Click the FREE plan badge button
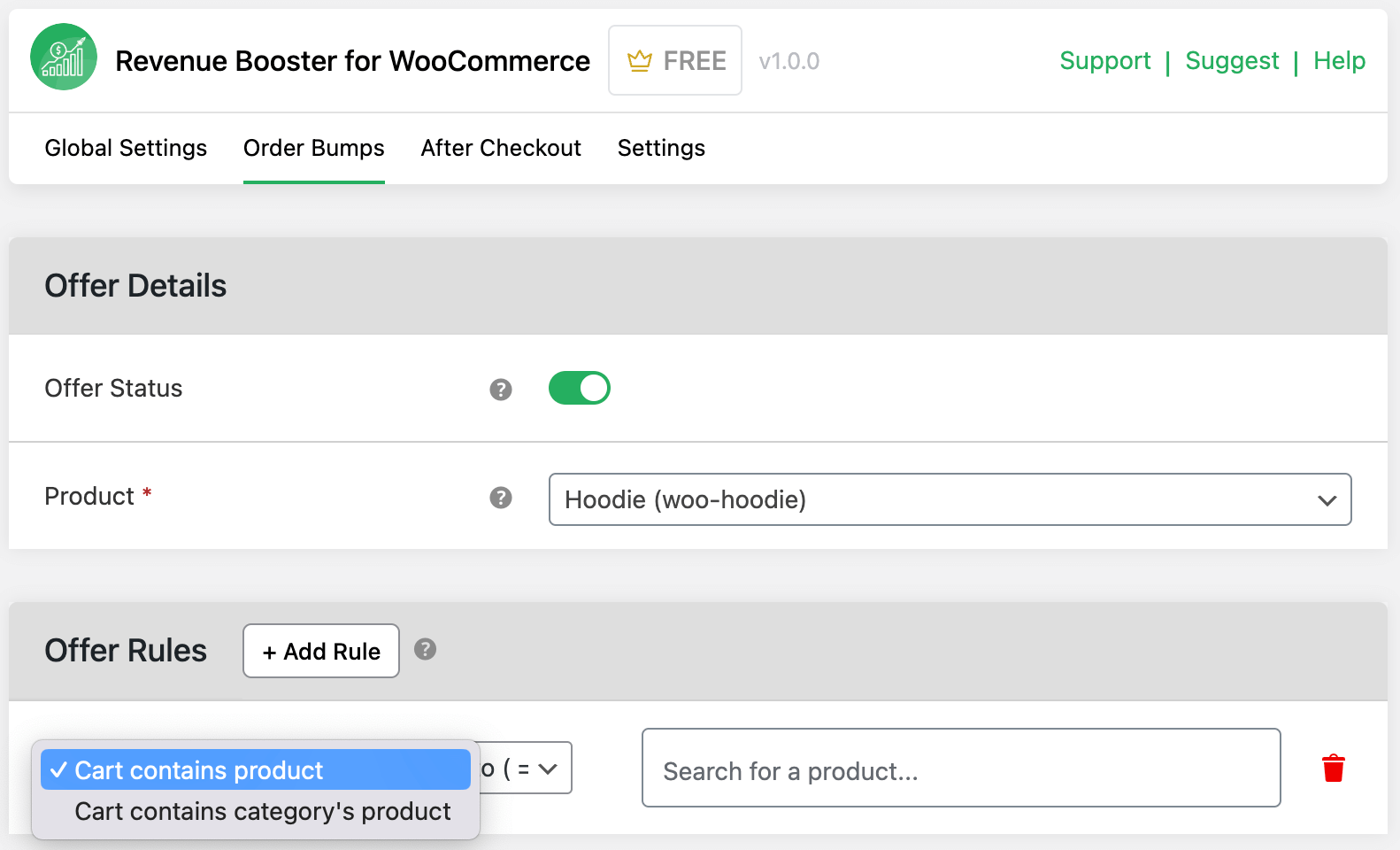 (x=675, y=60)
